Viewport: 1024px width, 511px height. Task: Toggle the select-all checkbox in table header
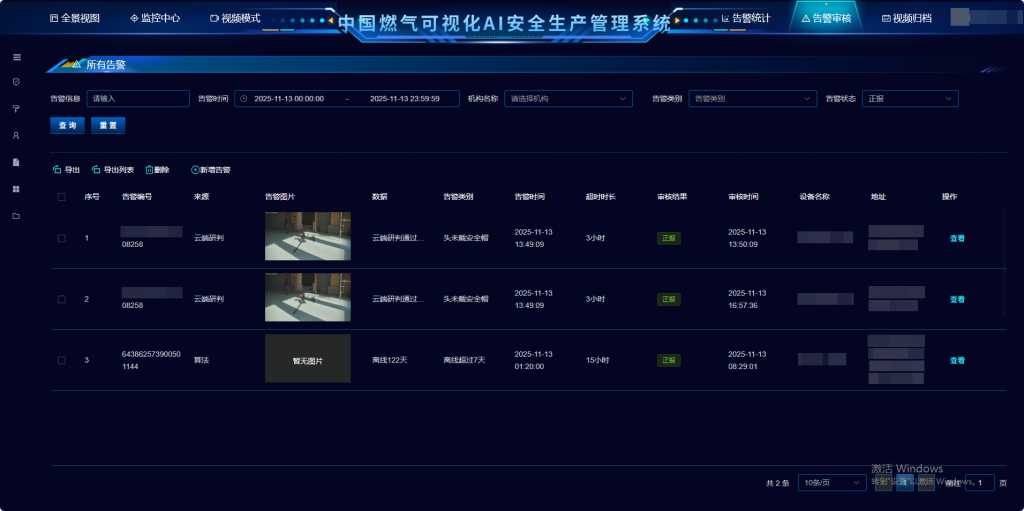pyautogui.click(x=61, y=197)
